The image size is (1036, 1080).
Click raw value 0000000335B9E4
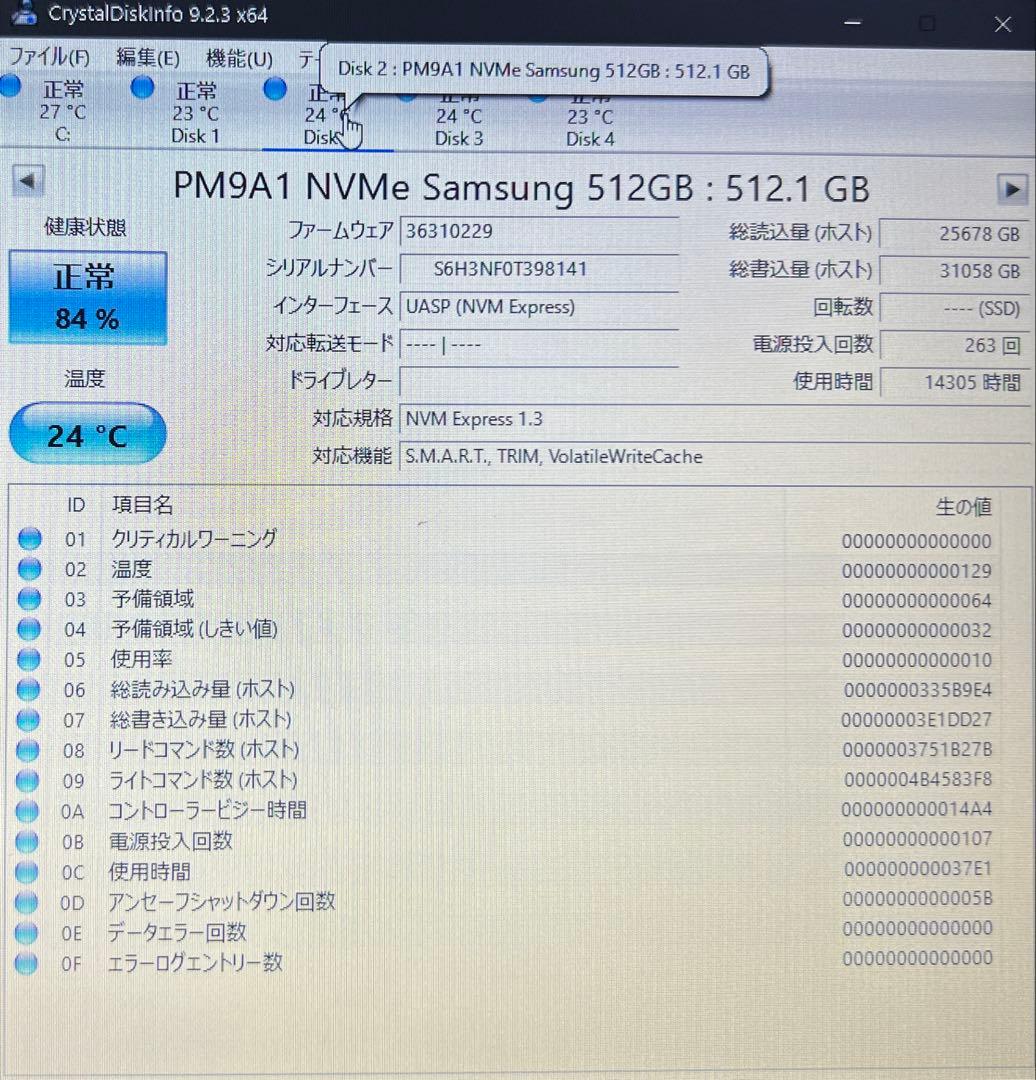pos(918,689)
